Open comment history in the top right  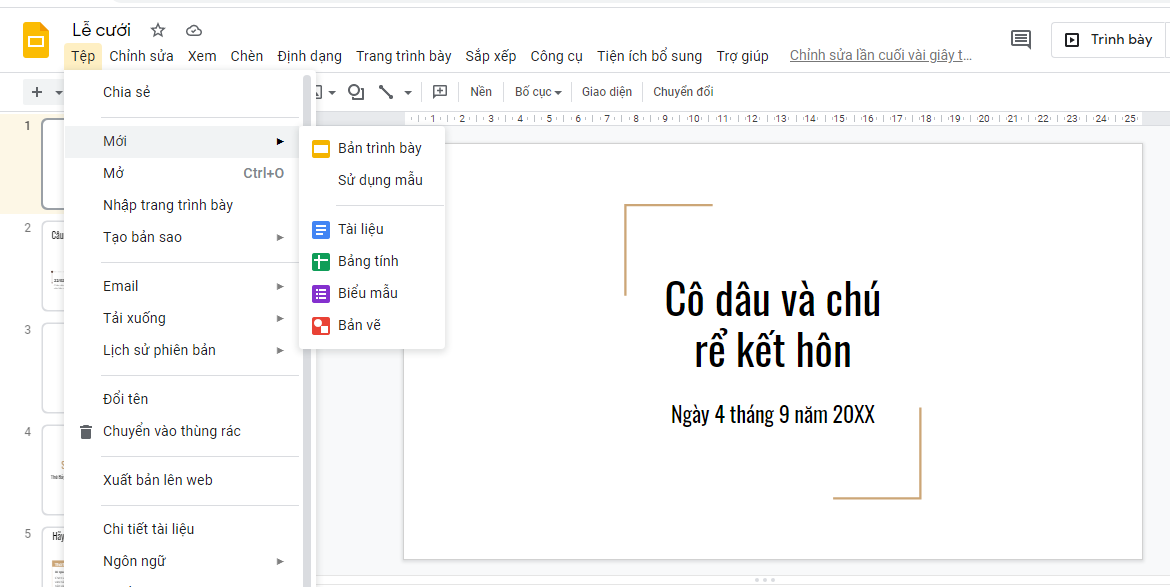click(1020, 39)
